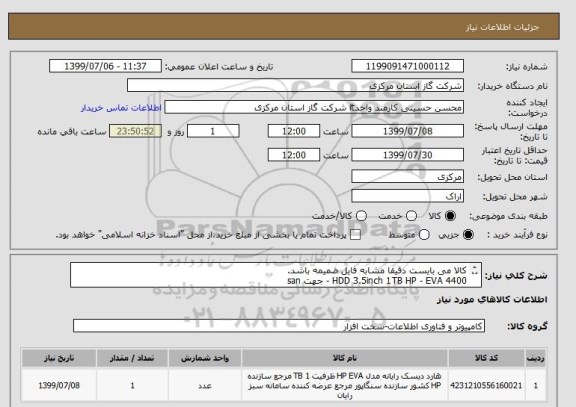This screenshot has width=576, height=407.
Task: Click the general need description text box
Action: pyautogui.click(x=276, y=275)
